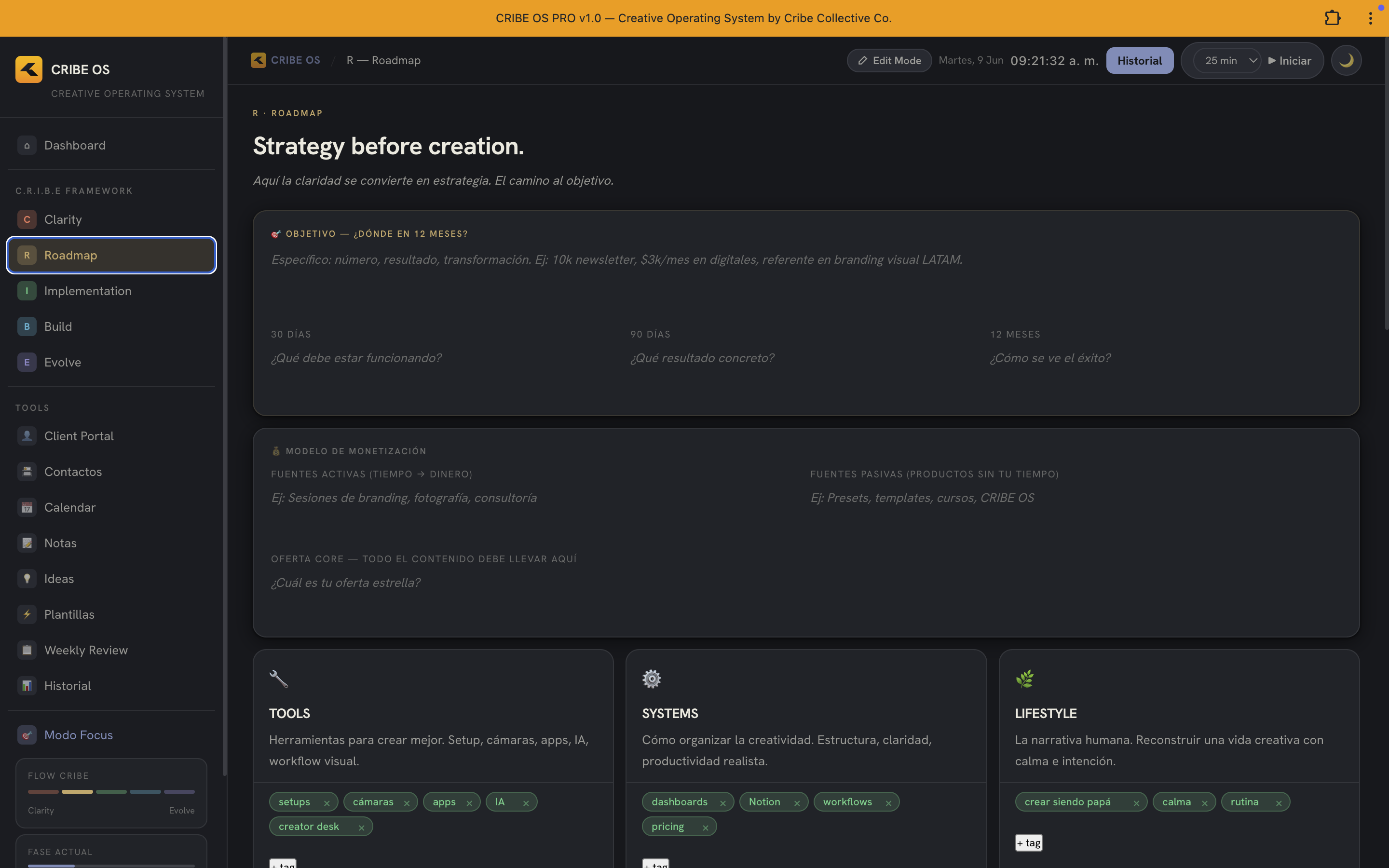Open Evolve section
The width and height of the screenshot is (1389, 868).
(x=111, y=362)
